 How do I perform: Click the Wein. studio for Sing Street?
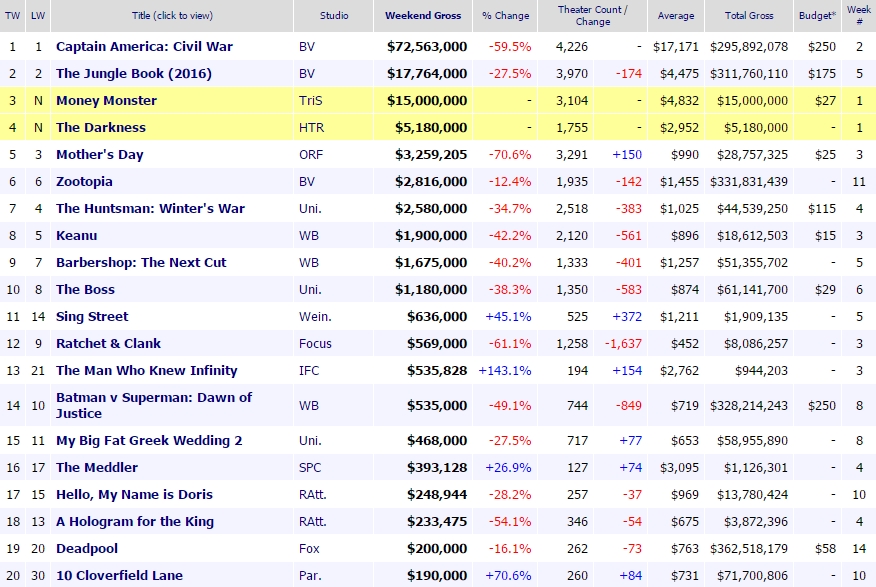315,317
